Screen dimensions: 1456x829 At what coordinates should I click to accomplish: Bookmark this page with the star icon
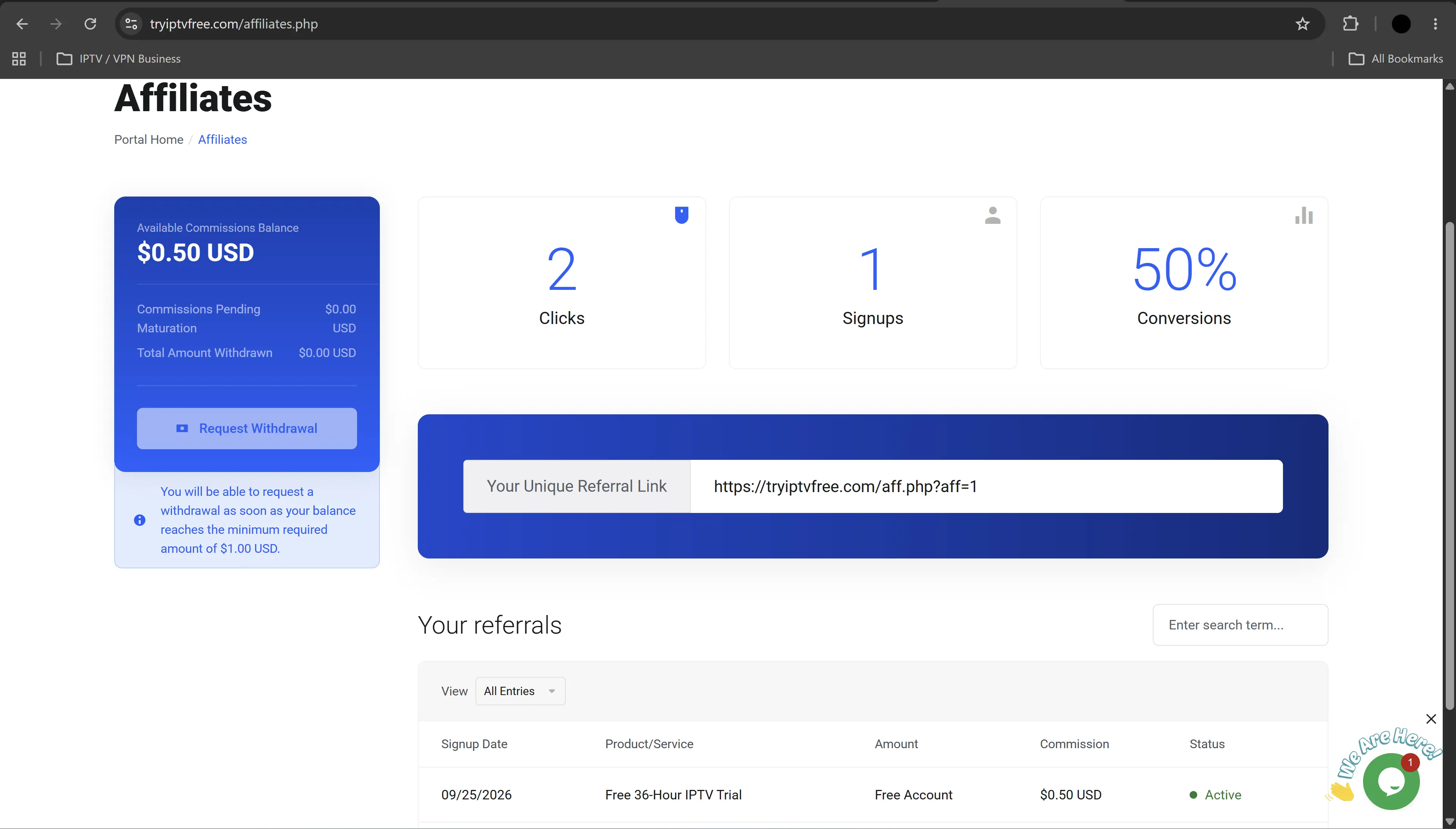tap(1303, 24)
